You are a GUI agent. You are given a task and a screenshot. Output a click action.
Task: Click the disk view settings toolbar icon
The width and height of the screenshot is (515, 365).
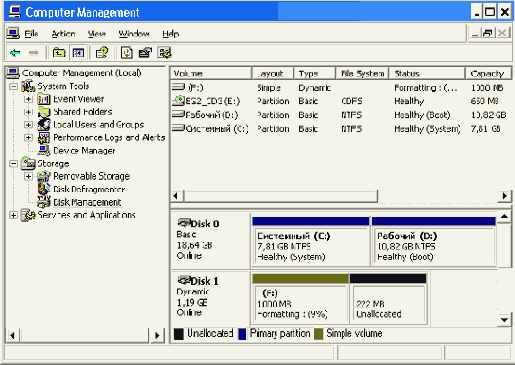(164, 53)
